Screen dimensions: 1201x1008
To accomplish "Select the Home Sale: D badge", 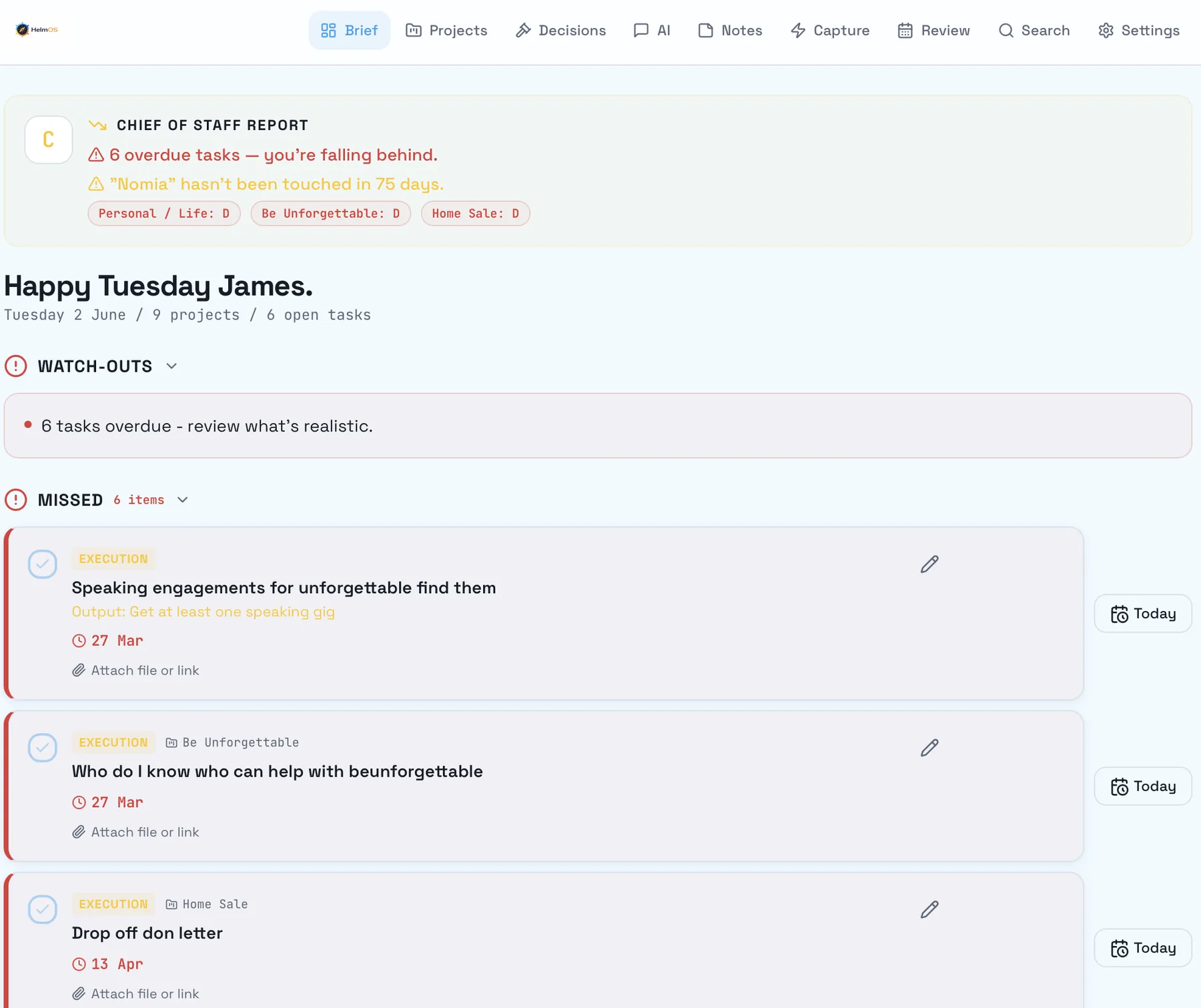I will pyautogui.click(x=476, y=213).
